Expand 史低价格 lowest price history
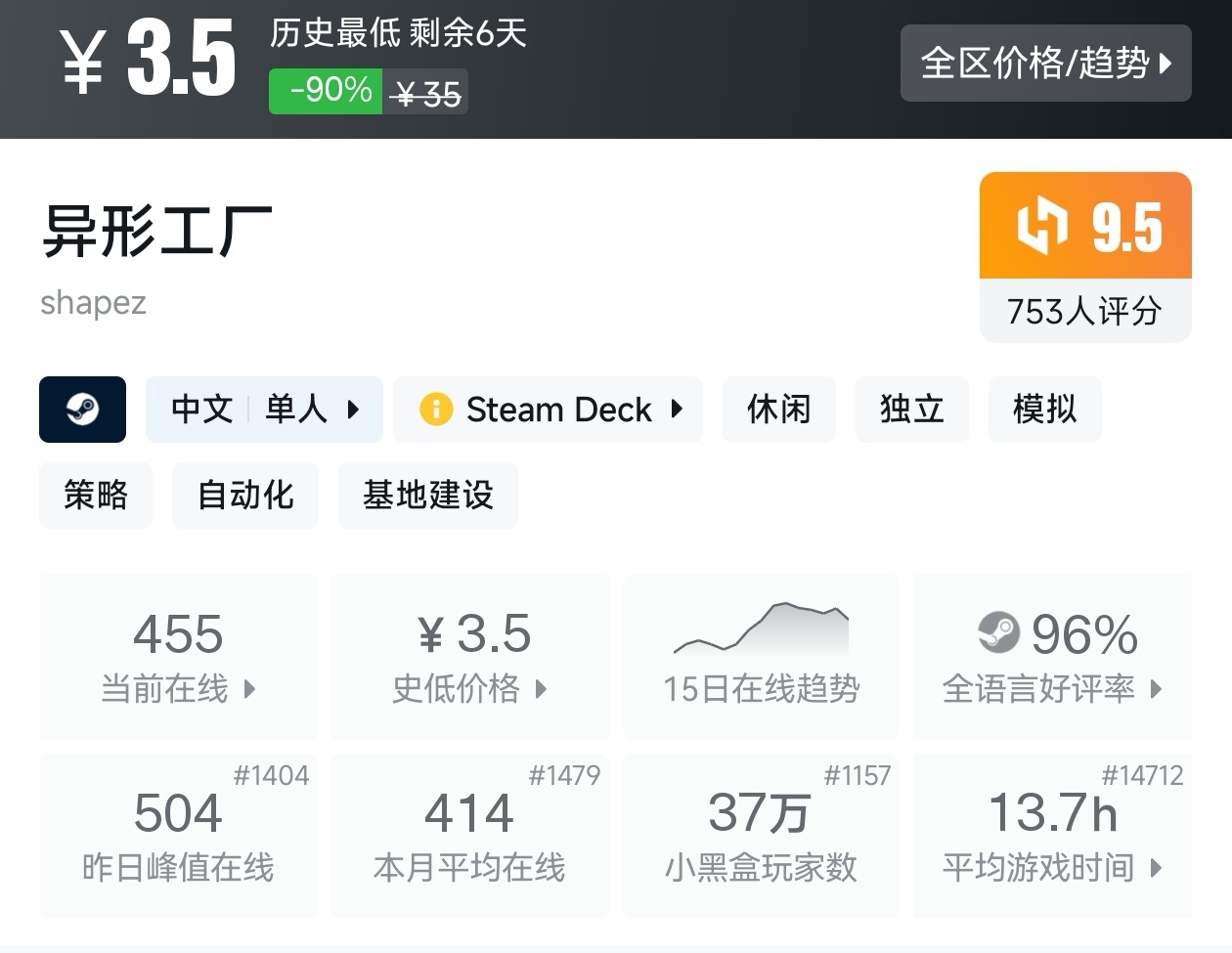Screen dimensions: 1232x953 click(x=541, y=689)
